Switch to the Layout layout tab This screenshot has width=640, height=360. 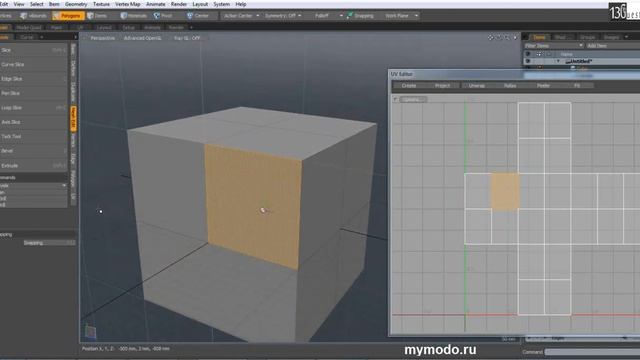click(104, 27)
